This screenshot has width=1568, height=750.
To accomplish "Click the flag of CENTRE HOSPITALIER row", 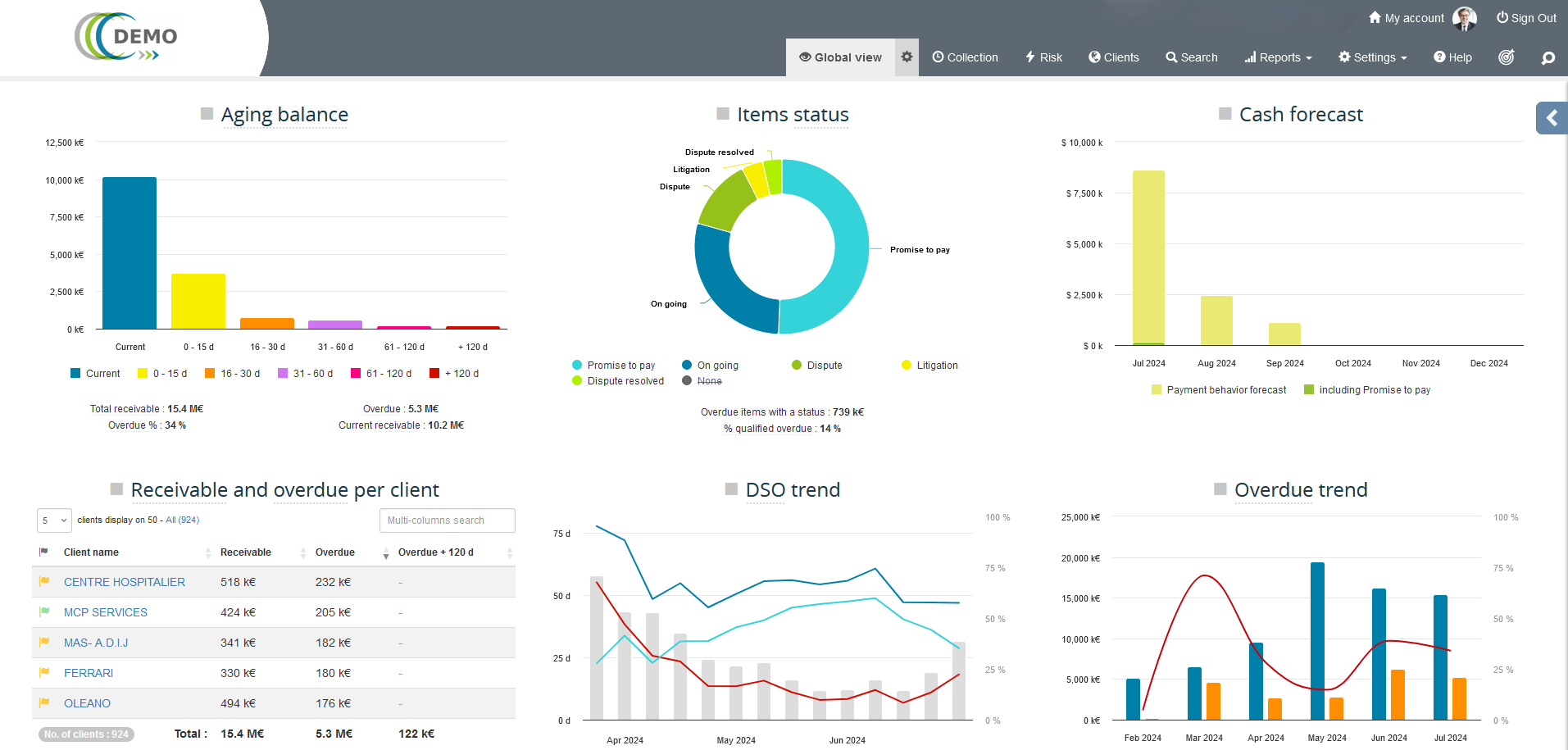I will [x=44, y=582].
